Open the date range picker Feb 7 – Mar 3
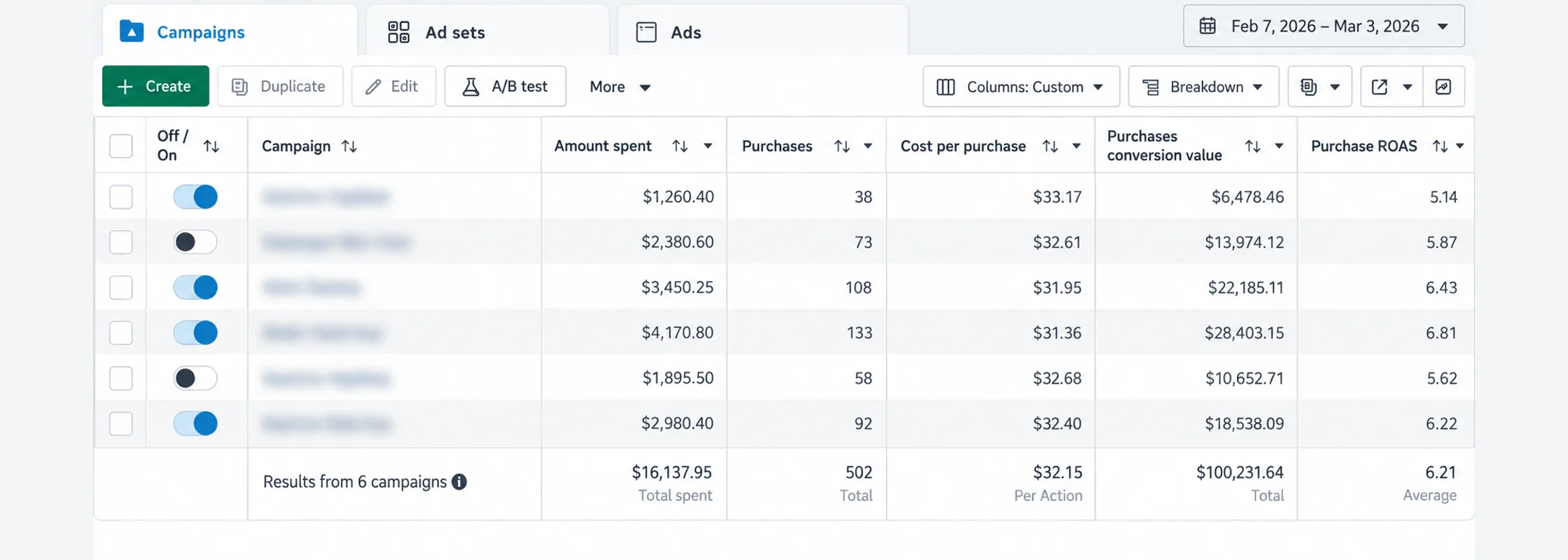This screenshot has height=560, width=1568. 1324,26
